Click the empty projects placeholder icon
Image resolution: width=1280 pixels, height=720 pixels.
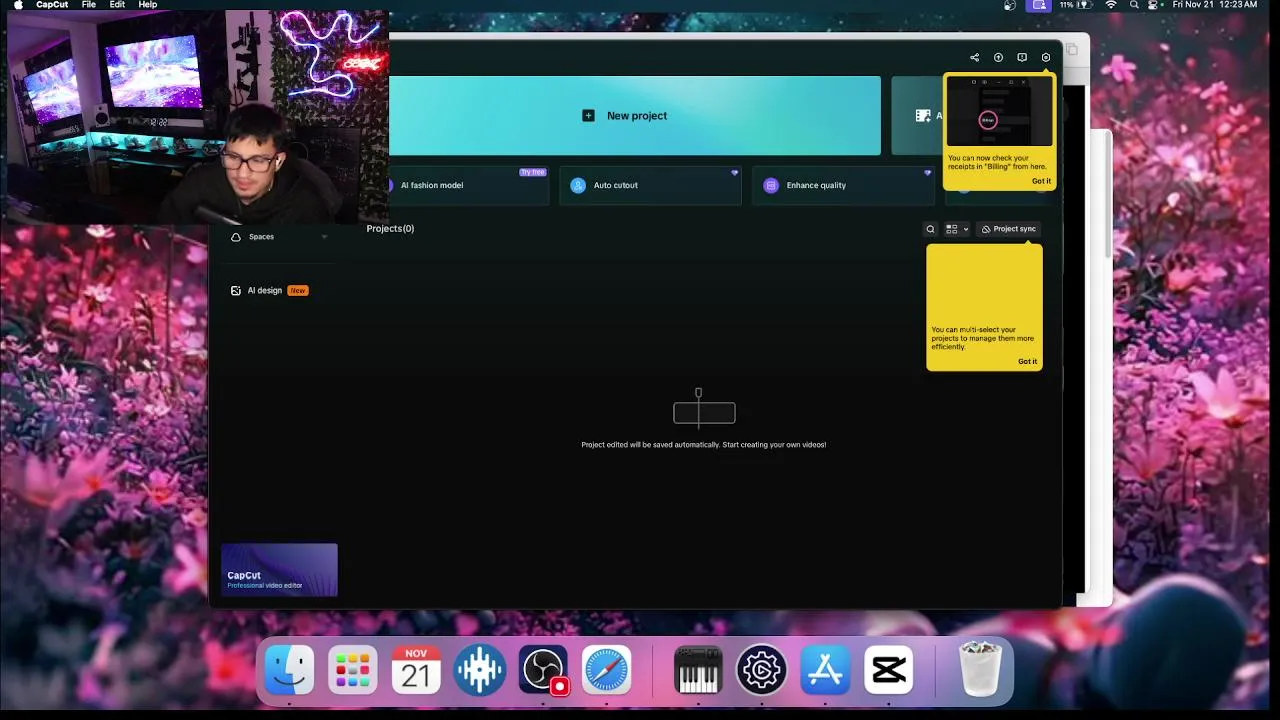[x=704, y=410]
